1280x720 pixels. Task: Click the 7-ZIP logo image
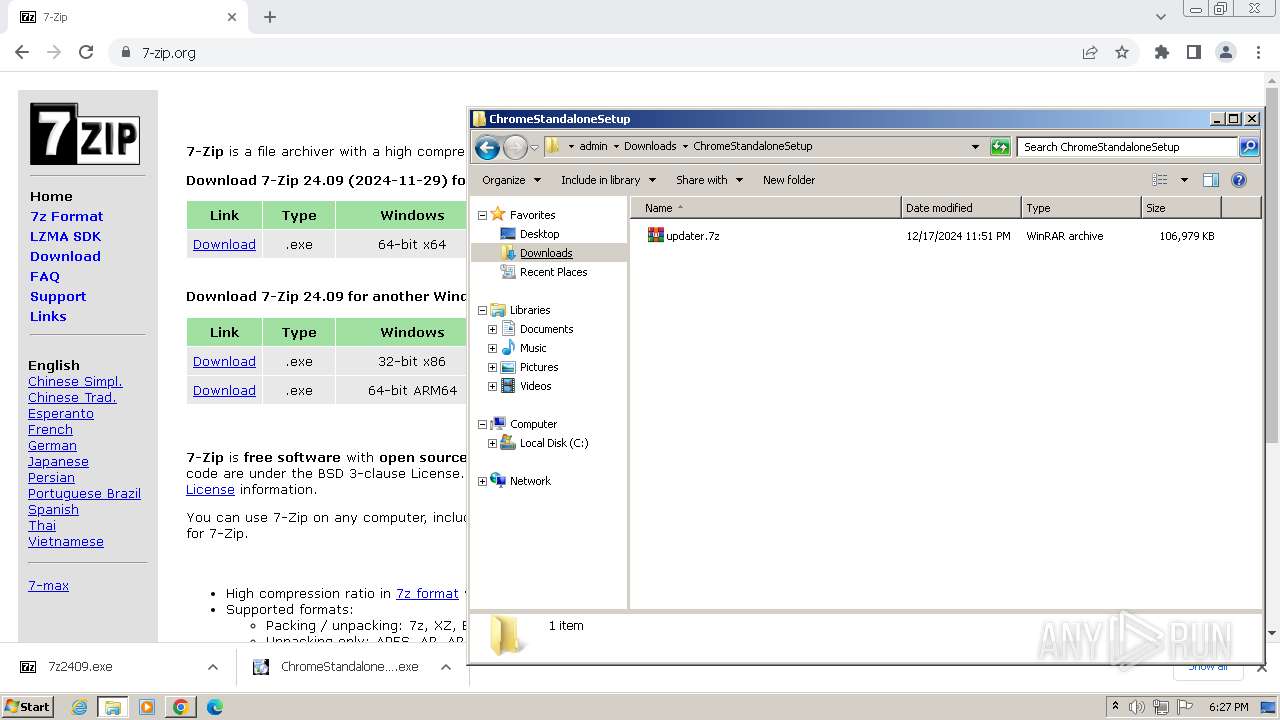click(85, 134)
